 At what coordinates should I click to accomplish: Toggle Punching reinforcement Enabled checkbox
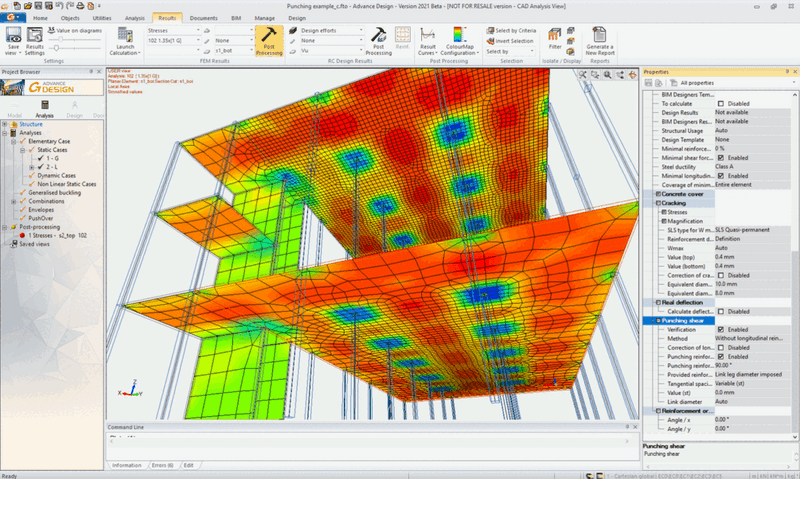(721, 357)
